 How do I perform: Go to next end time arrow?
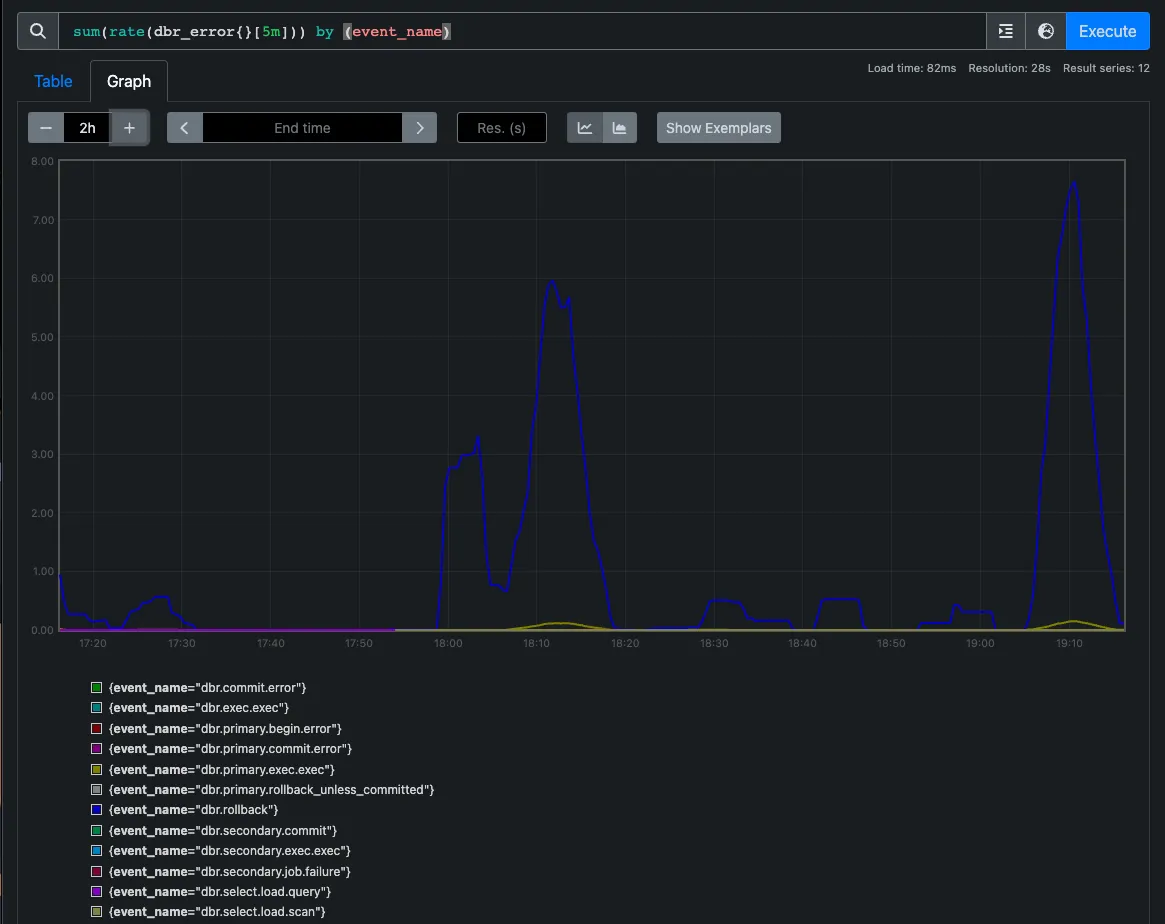419,128
